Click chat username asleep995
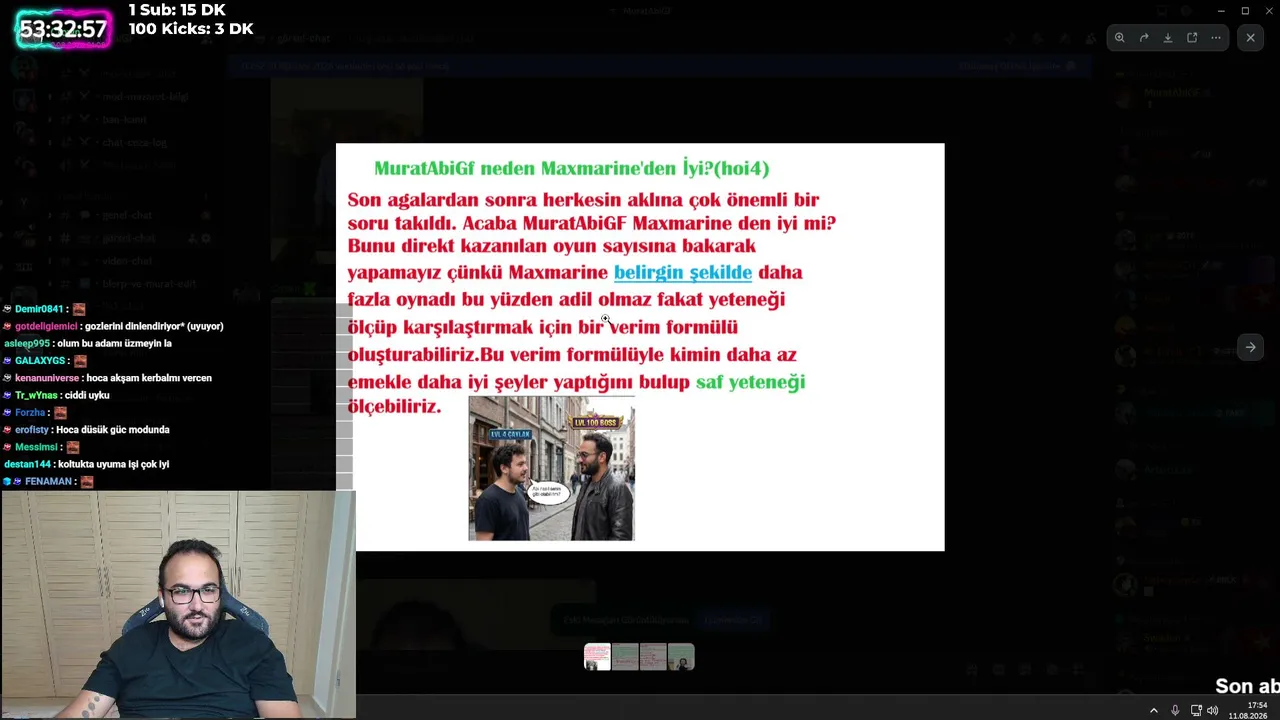 click(27, 343)
